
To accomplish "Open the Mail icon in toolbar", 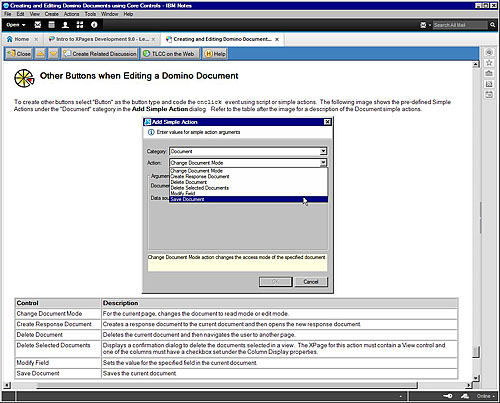I will [38, 25].
